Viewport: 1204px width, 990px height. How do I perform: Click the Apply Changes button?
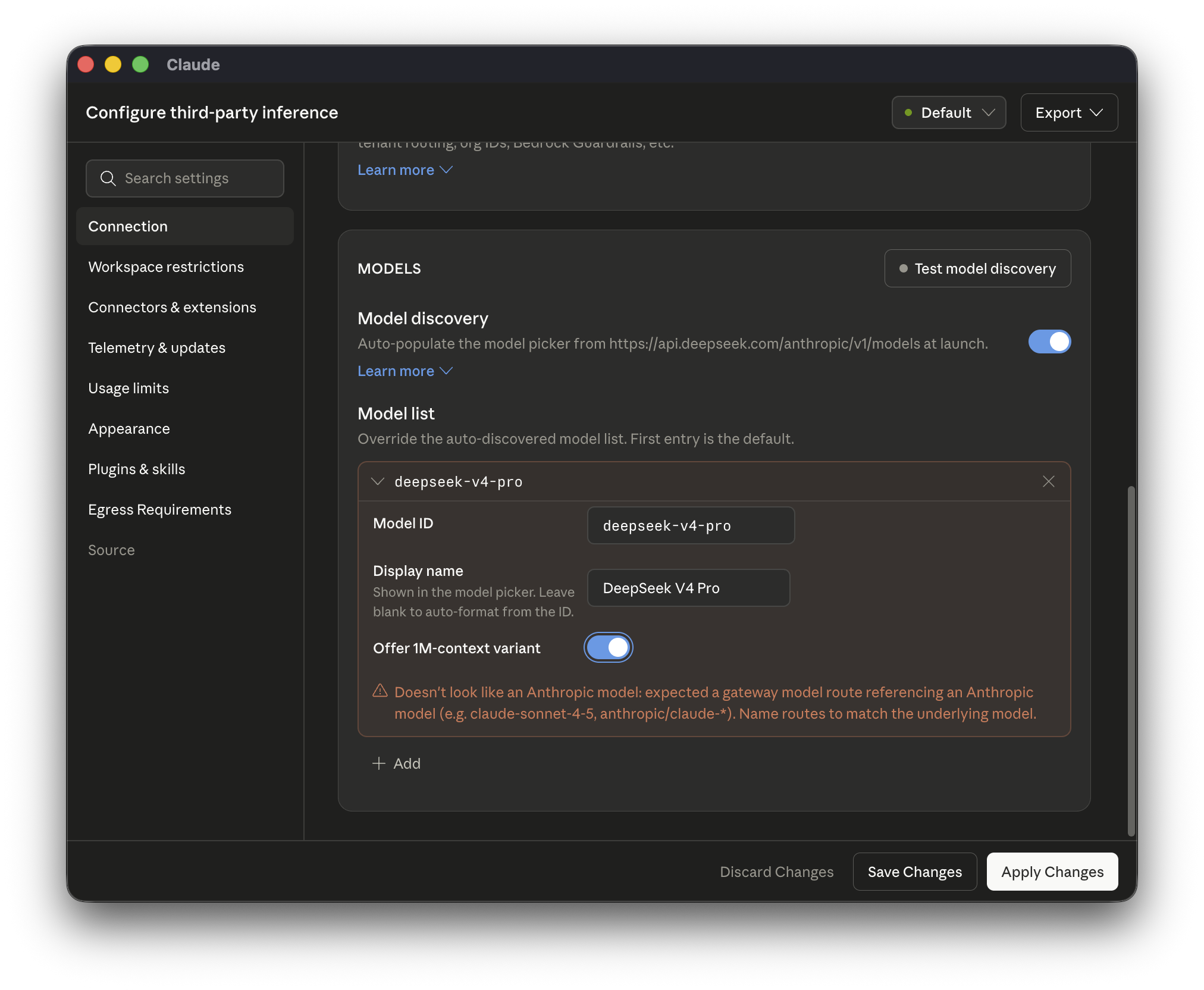(1052, 872)
